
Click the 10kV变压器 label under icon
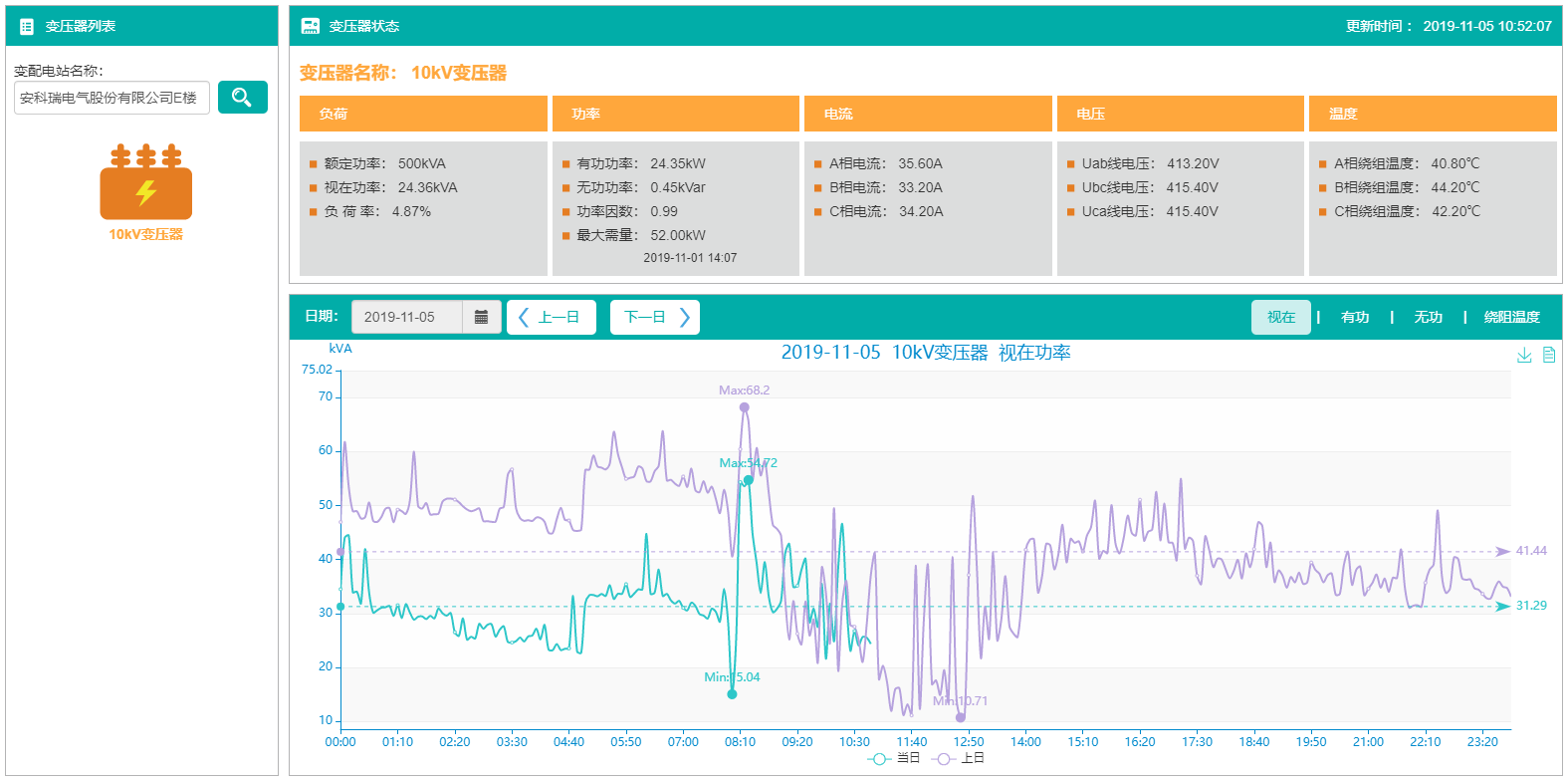coord(145,235)
